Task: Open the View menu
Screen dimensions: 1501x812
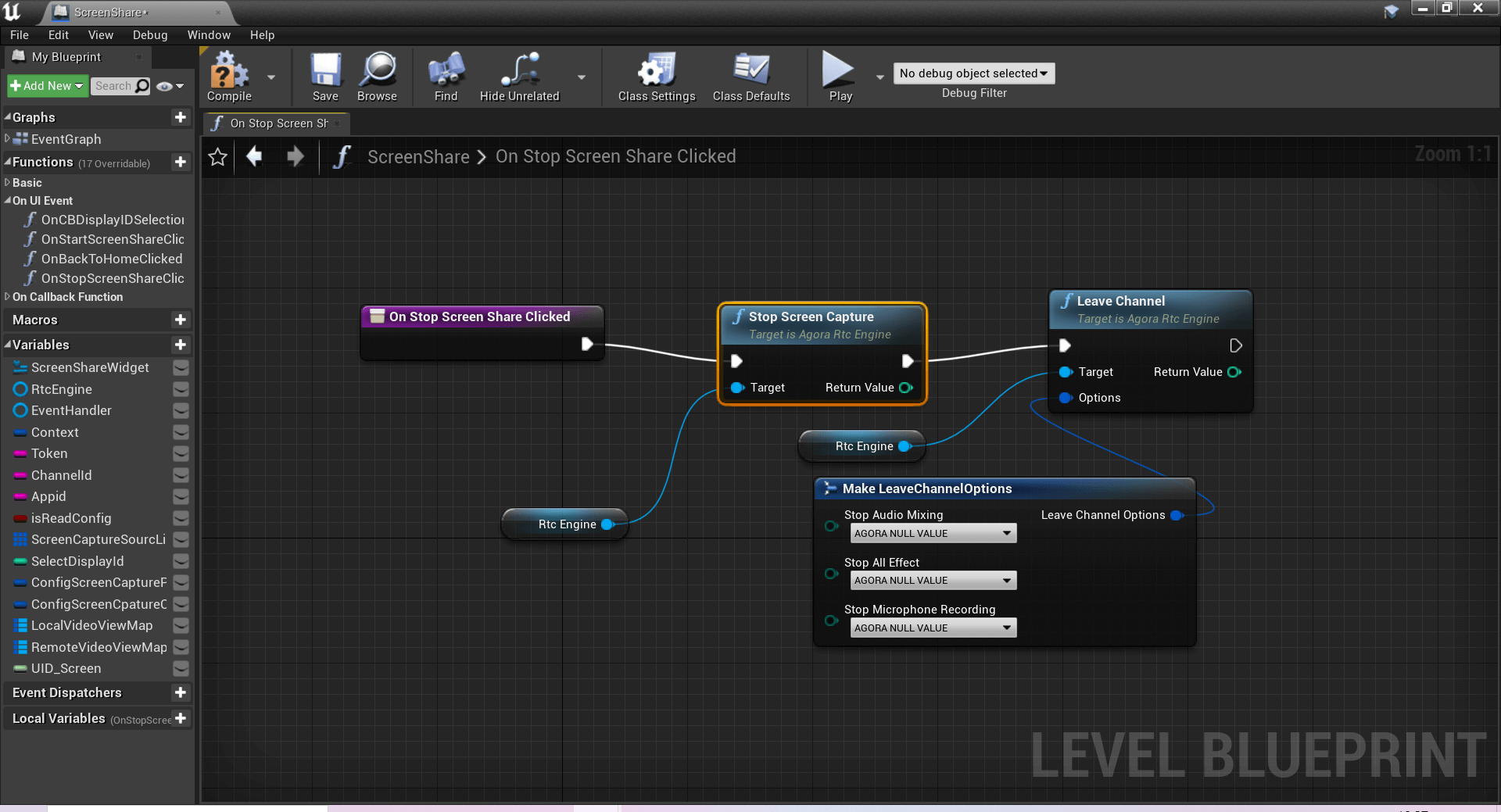Action: click(x=101, y=35)
